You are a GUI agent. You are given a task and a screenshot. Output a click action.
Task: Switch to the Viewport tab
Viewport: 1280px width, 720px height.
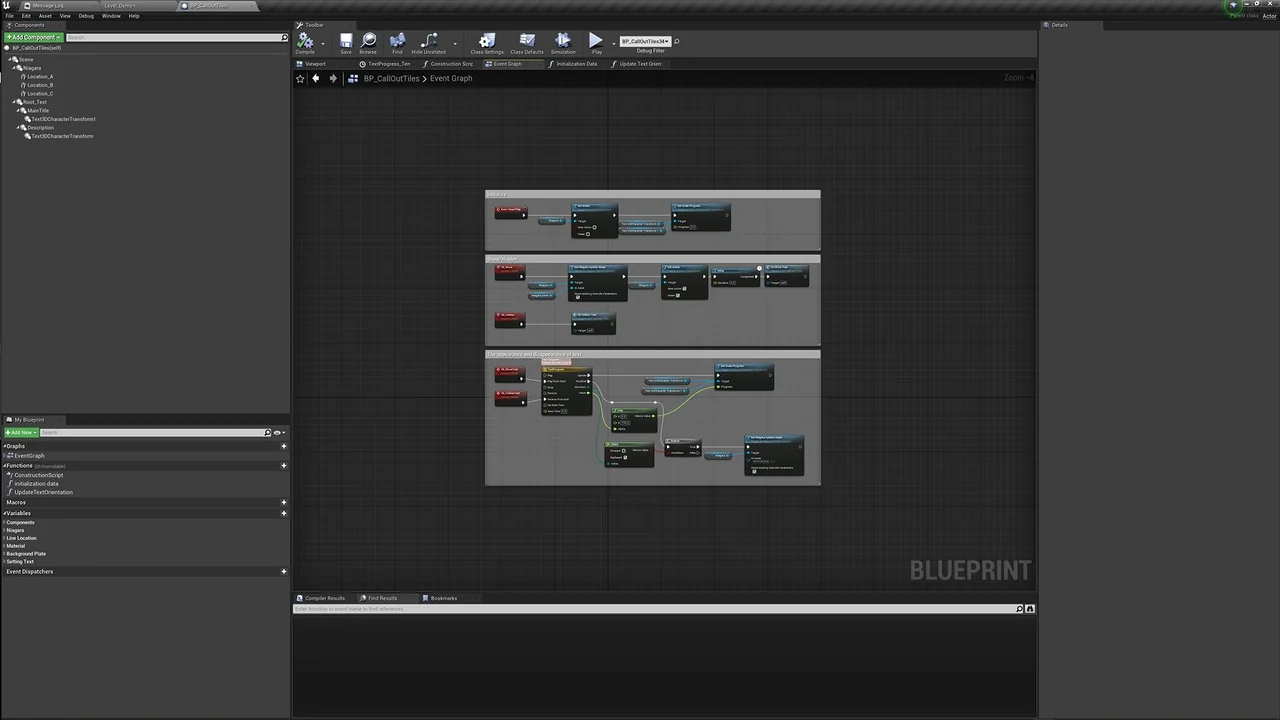point(312,64)
